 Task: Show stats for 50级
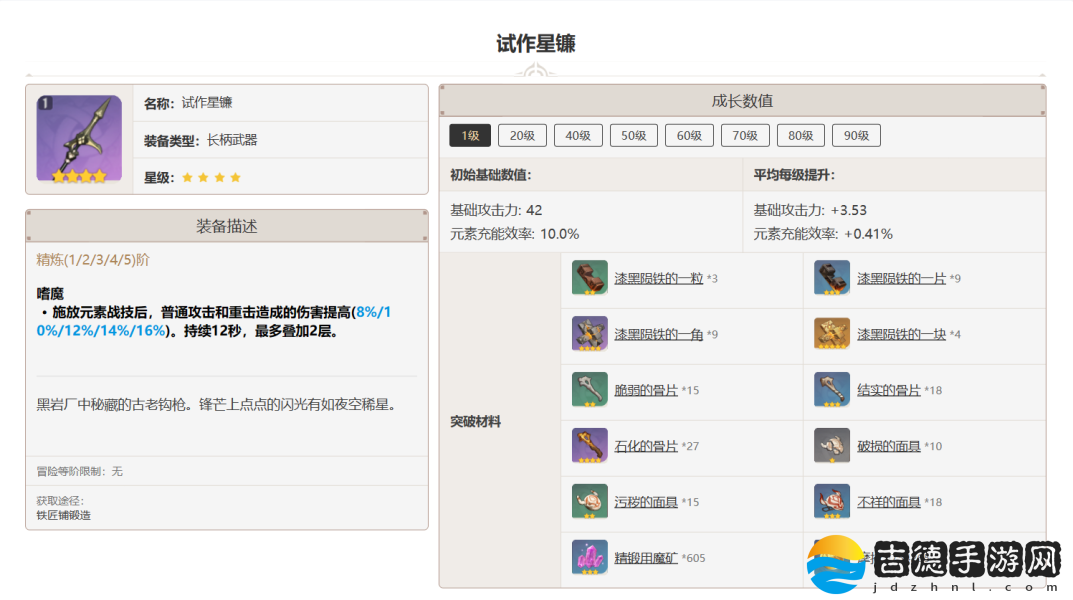634,136
